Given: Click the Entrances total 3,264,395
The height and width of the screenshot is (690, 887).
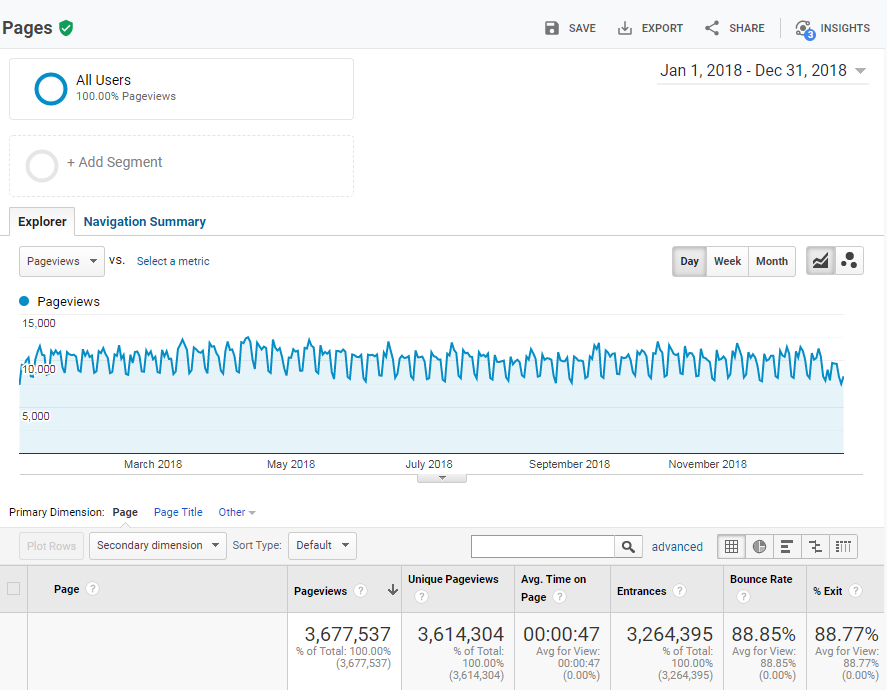Looking at the screenshot, I should pos(670,634).
